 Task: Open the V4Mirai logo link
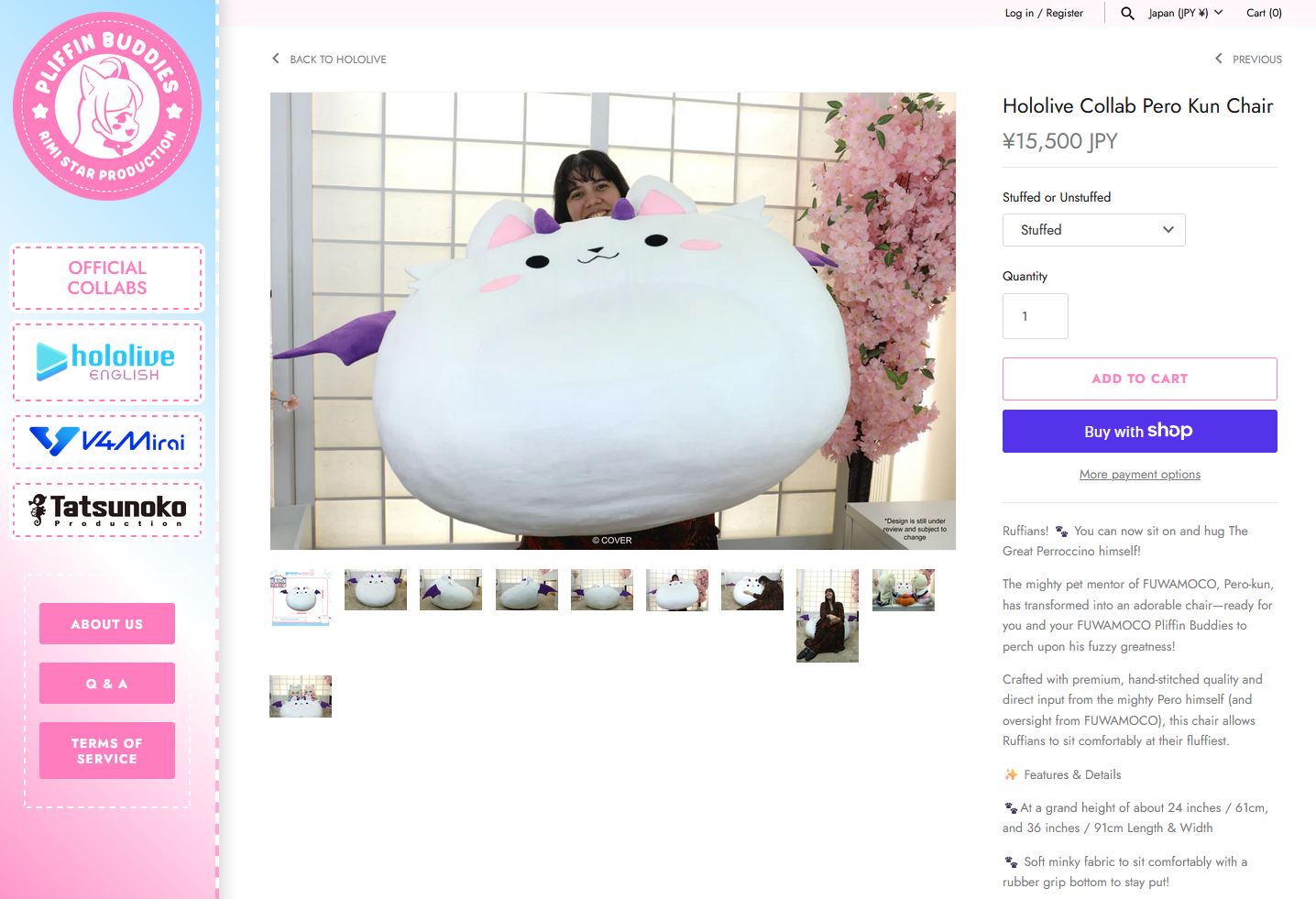107,441
